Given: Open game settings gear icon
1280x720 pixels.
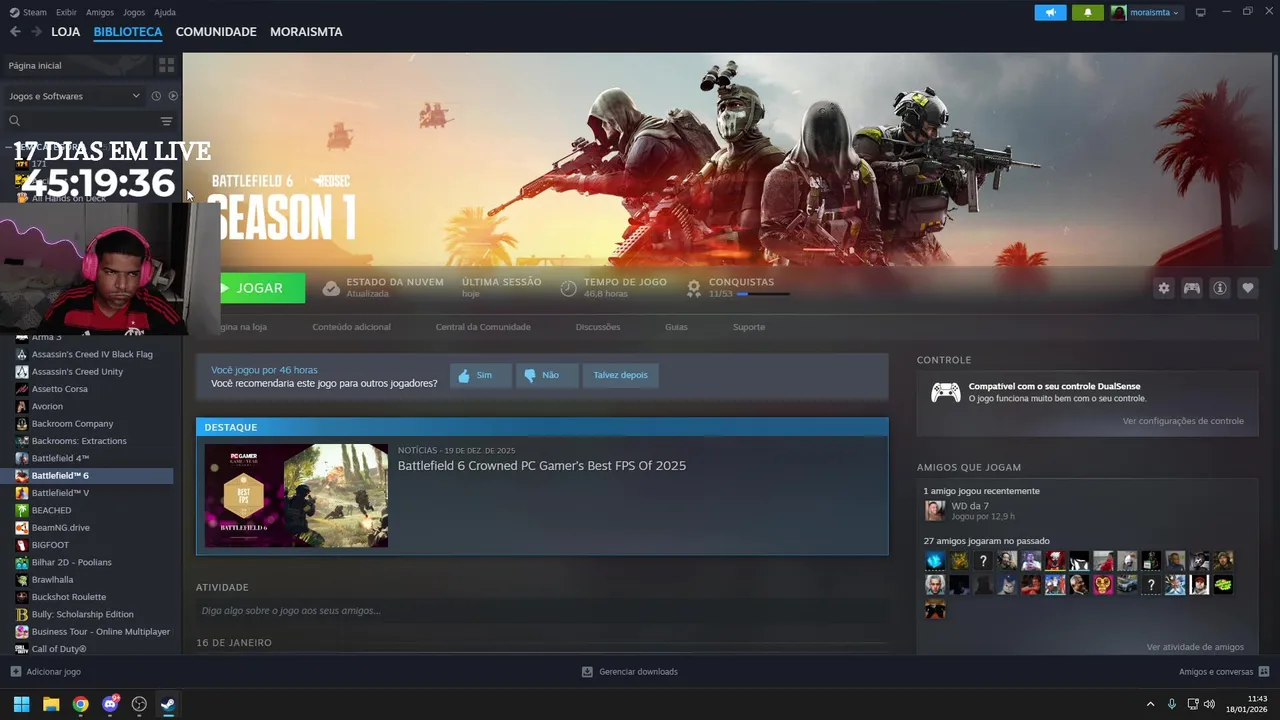Looking at the screenshot, I should coord(1164,288).
